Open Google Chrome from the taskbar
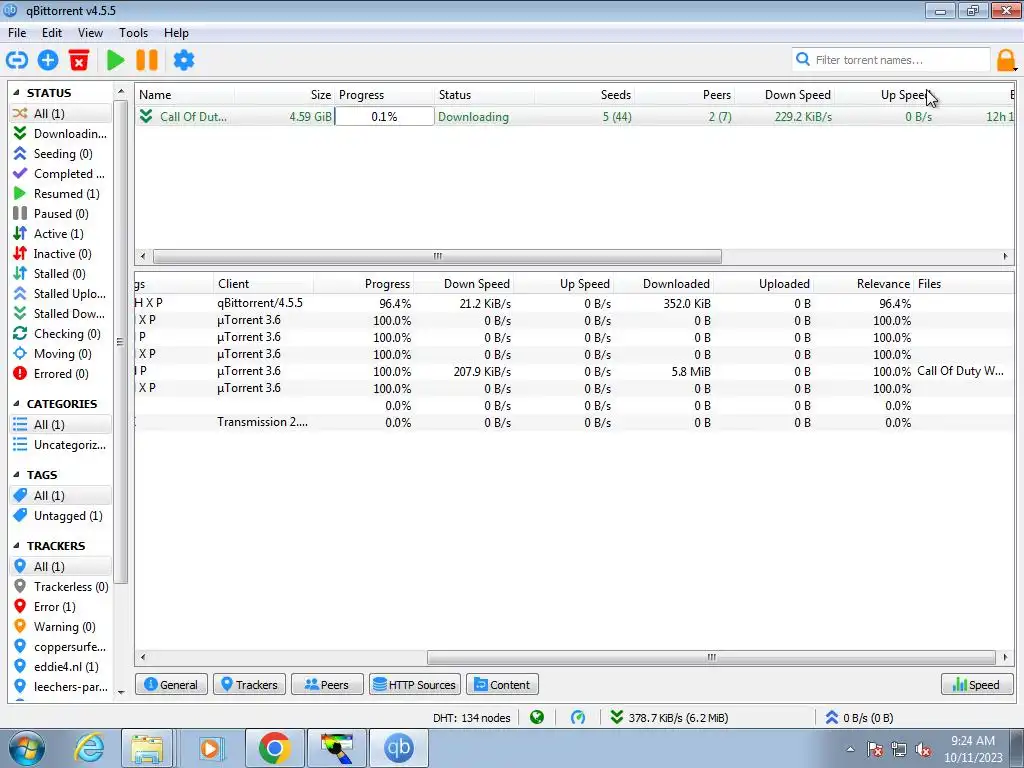The height and width of the screenshot is (768, 1024). 274,748
